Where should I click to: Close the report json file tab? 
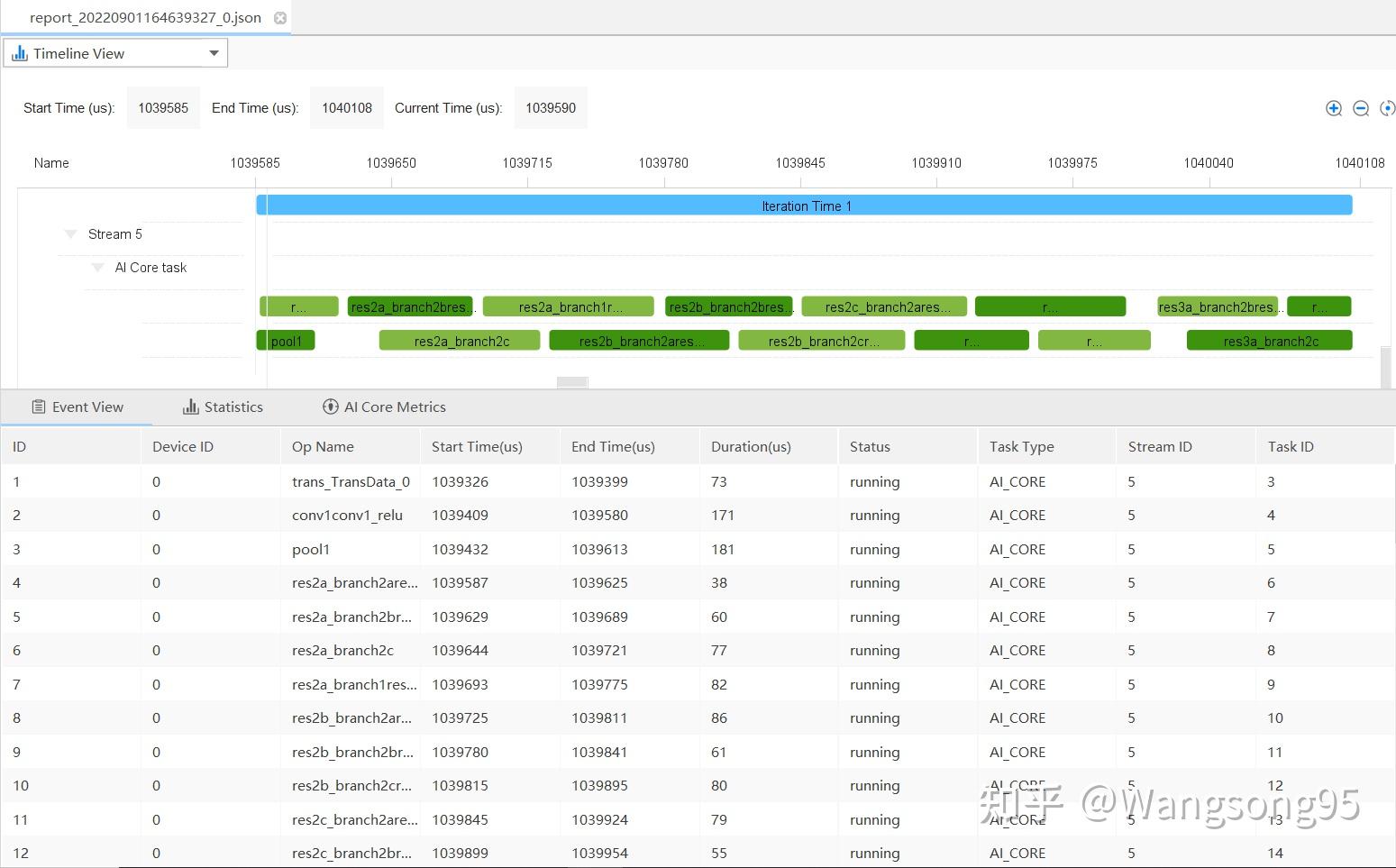click(x=280, y=18)
